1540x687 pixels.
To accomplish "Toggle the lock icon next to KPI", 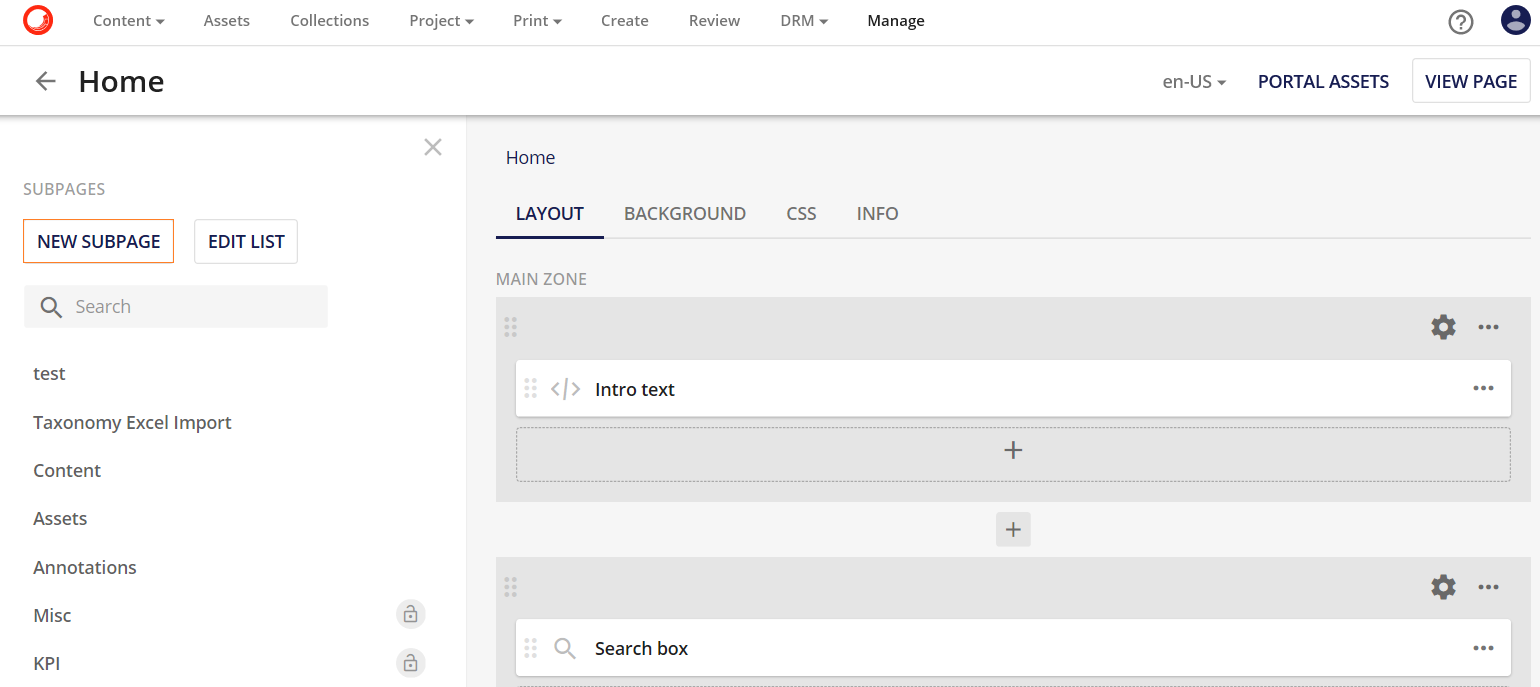I will (410, 662).
